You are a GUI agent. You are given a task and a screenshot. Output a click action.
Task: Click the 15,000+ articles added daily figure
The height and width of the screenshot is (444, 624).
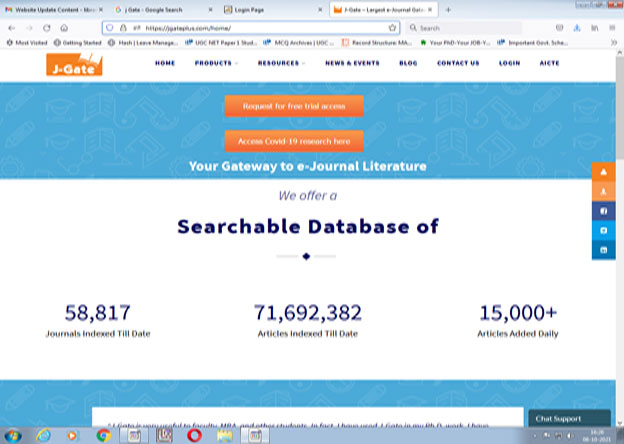[x=518, y=313]
